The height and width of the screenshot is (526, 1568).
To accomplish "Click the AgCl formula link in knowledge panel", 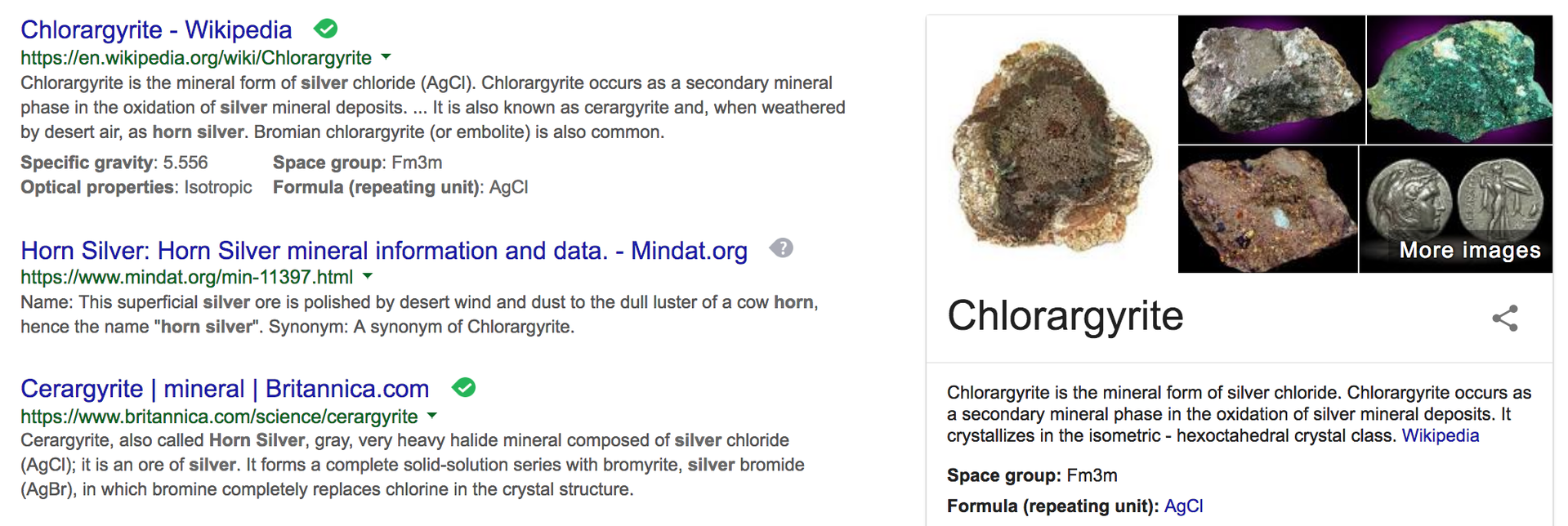I will click(1184, 506).
